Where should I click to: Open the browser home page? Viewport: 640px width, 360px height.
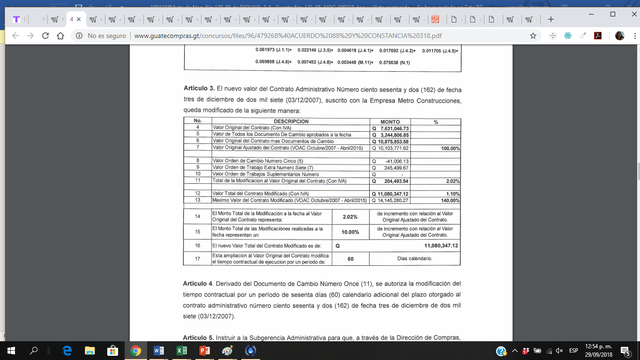[60, 36]
